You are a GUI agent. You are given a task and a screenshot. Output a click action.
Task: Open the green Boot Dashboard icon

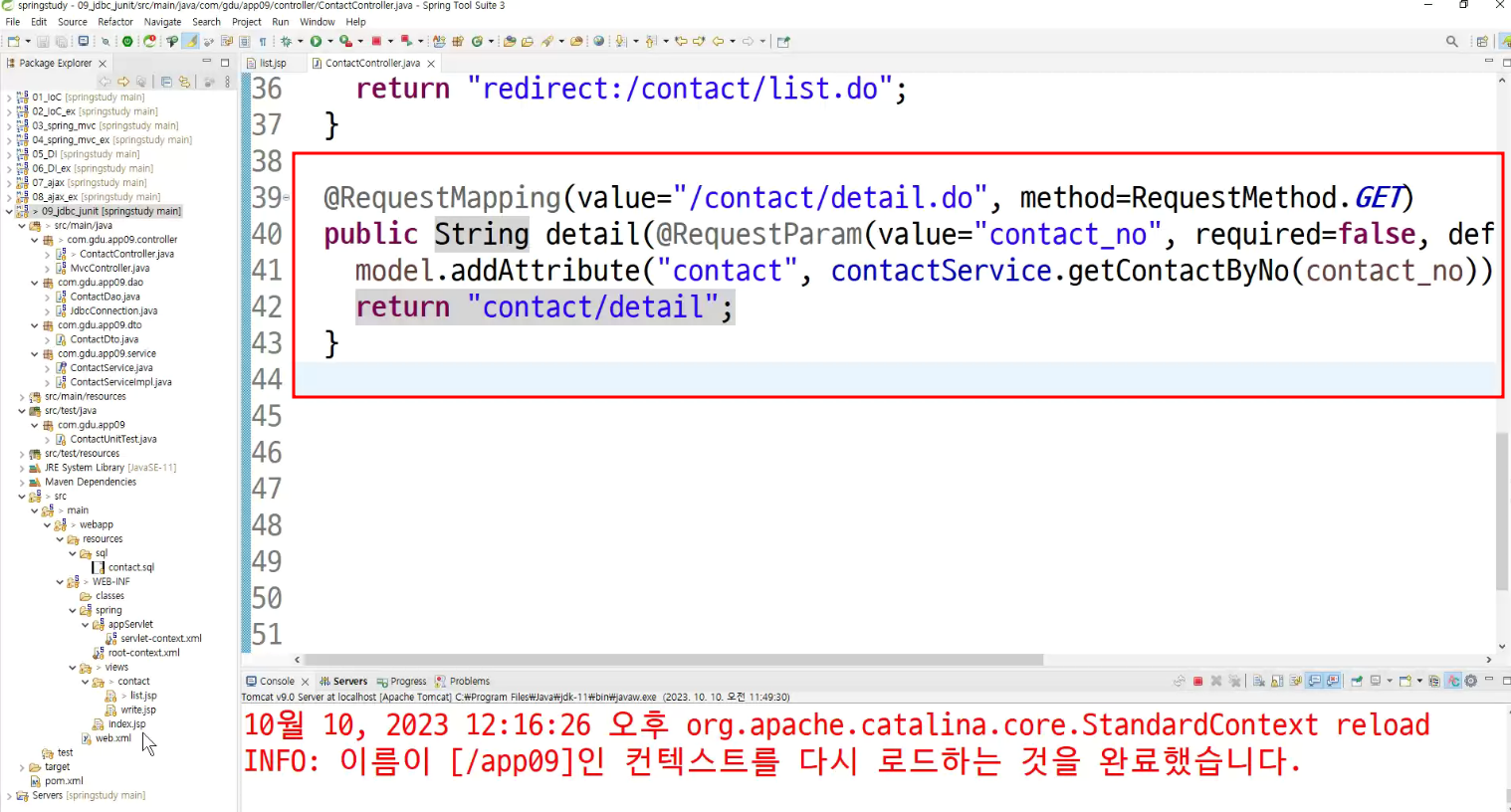(127, 41)
